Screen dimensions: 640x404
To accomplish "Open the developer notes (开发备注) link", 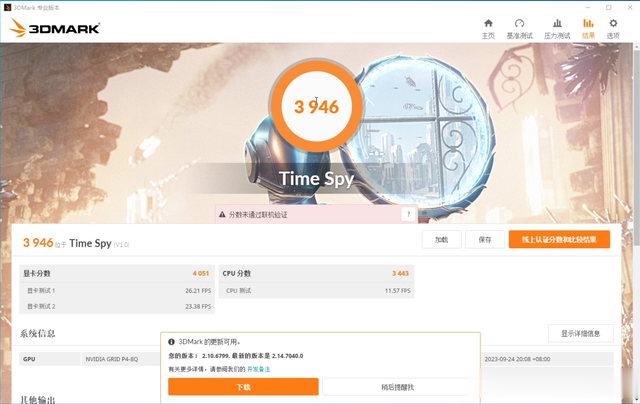I will pyautogui.click(x=258, y=369).
